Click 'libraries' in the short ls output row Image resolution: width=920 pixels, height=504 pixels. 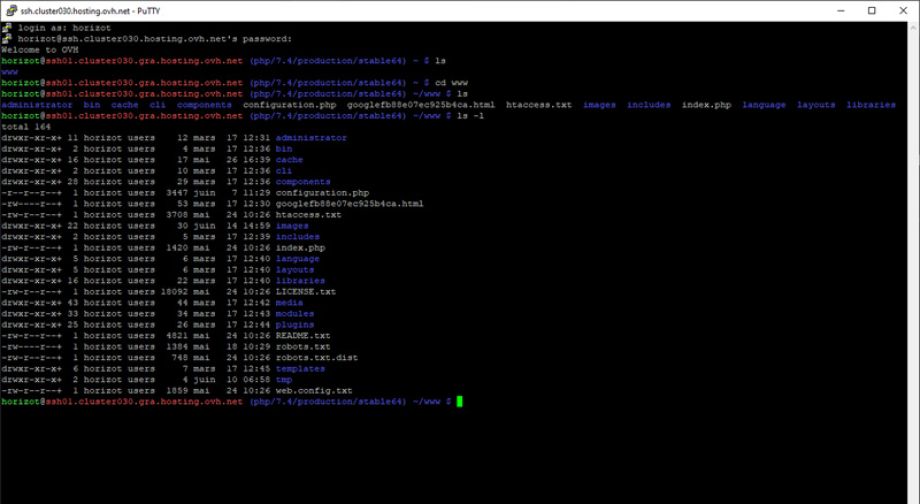[x=871, y=105]
